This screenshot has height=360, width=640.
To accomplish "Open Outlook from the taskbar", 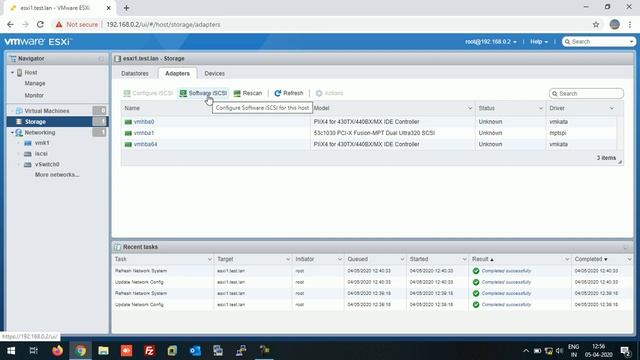I will (x=195, y=351).
